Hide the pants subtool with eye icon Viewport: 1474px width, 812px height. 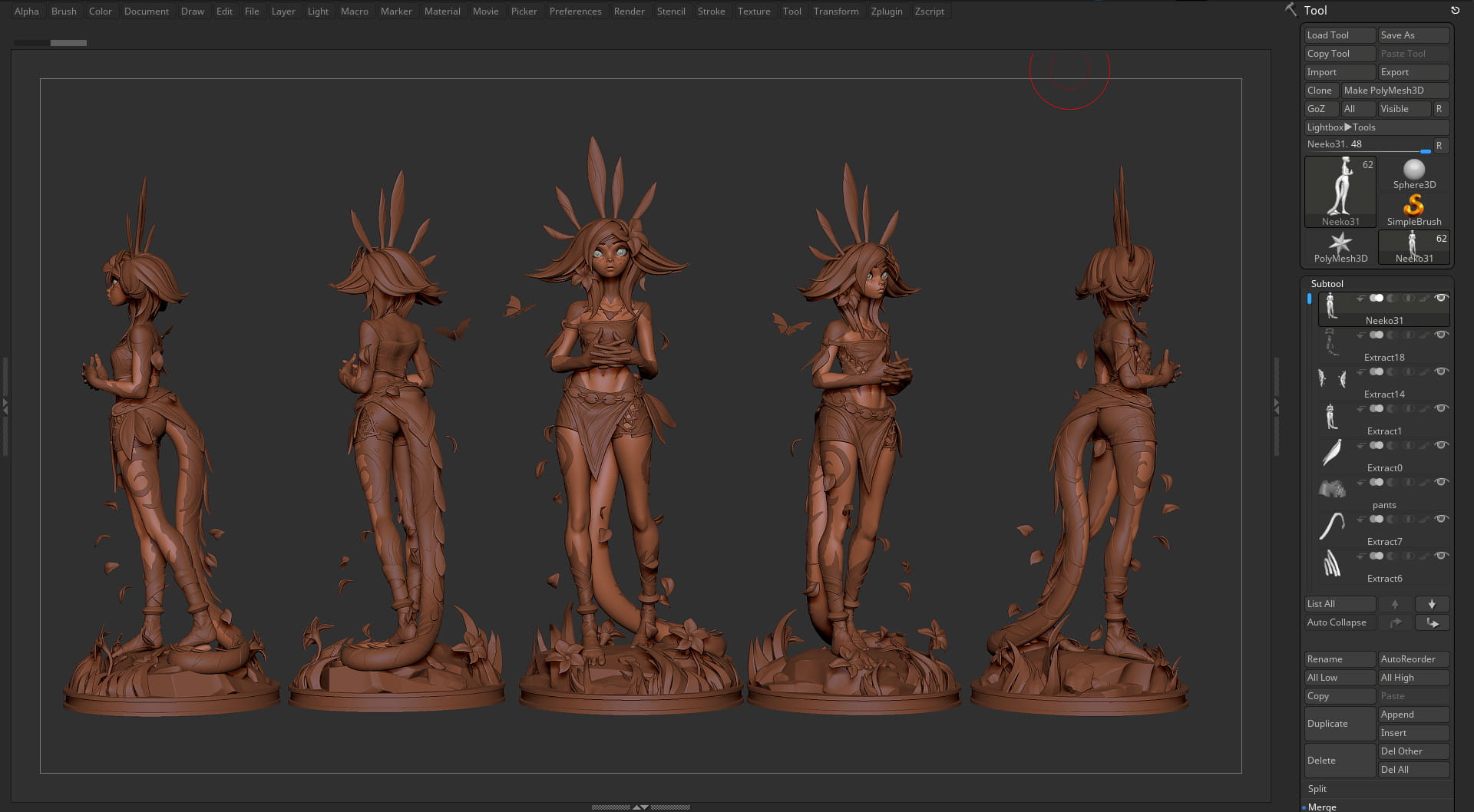coord(1441,483)
